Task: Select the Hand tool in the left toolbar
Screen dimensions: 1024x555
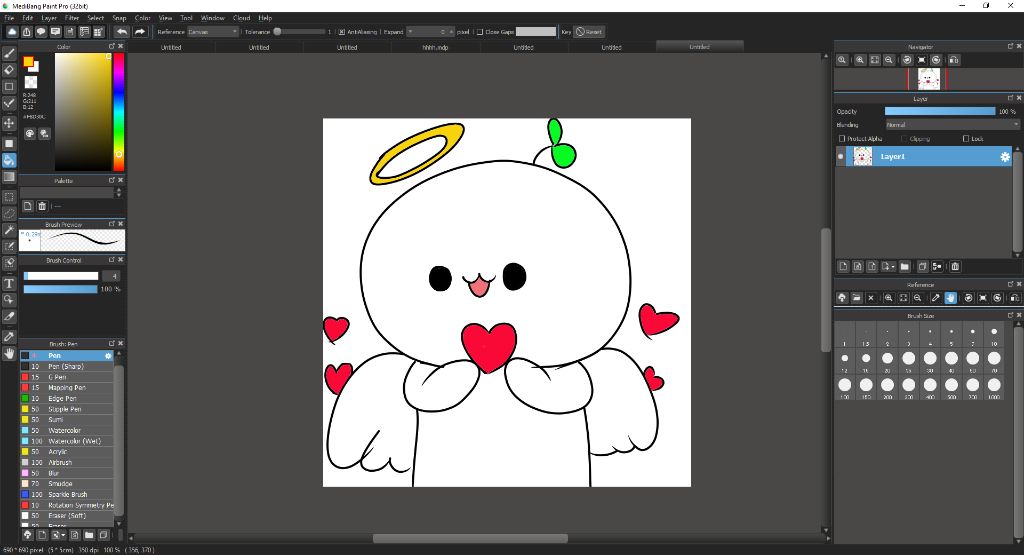Action: pyautogui.click(x=9, y=353)
